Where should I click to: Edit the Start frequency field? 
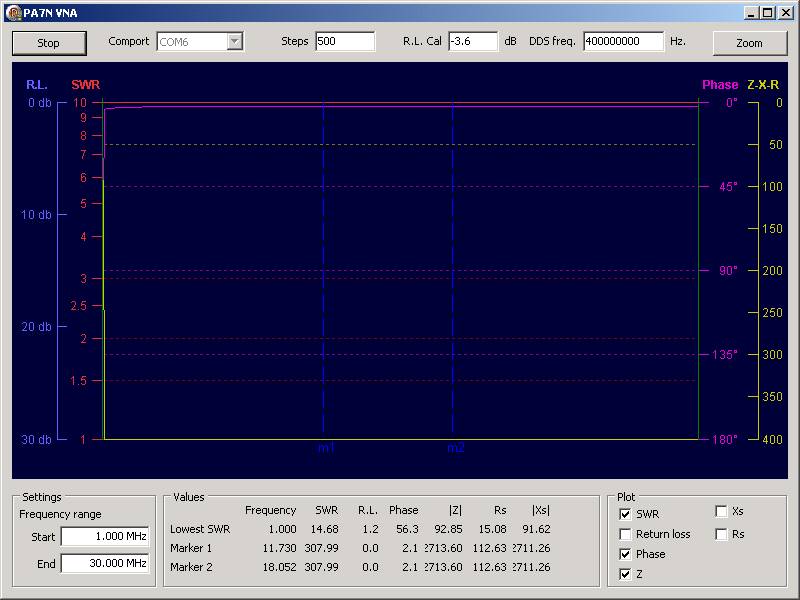(104, 536)
